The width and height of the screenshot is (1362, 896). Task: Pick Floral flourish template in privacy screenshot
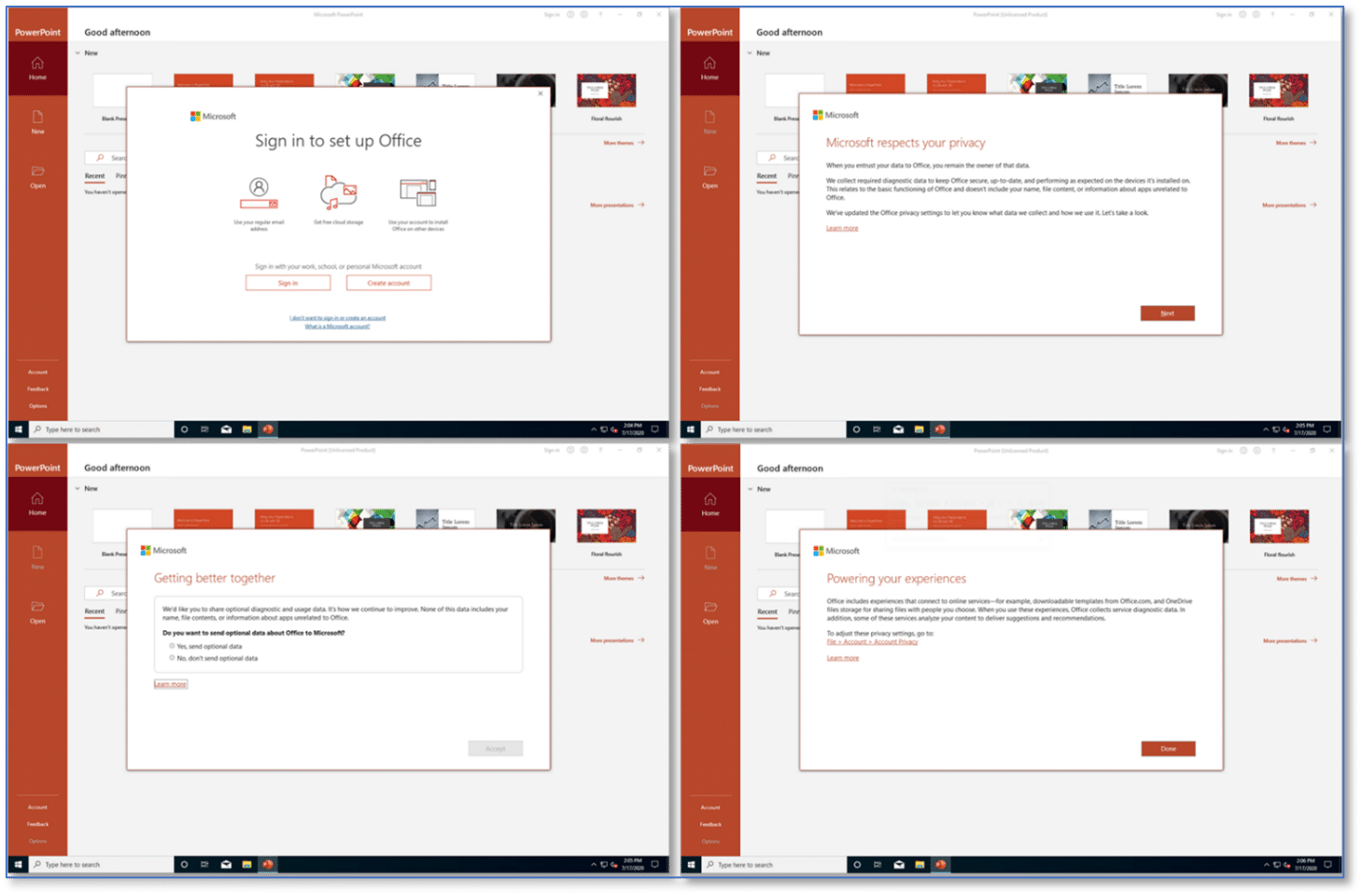coord(1279,91)
